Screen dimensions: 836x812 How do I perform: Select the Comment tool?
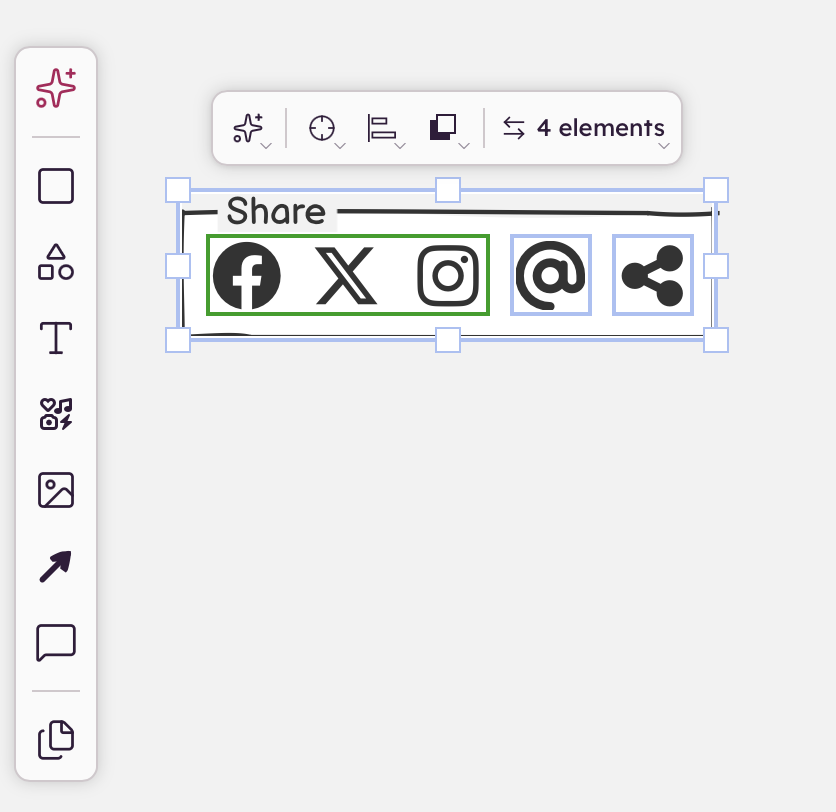pos(56,642)
